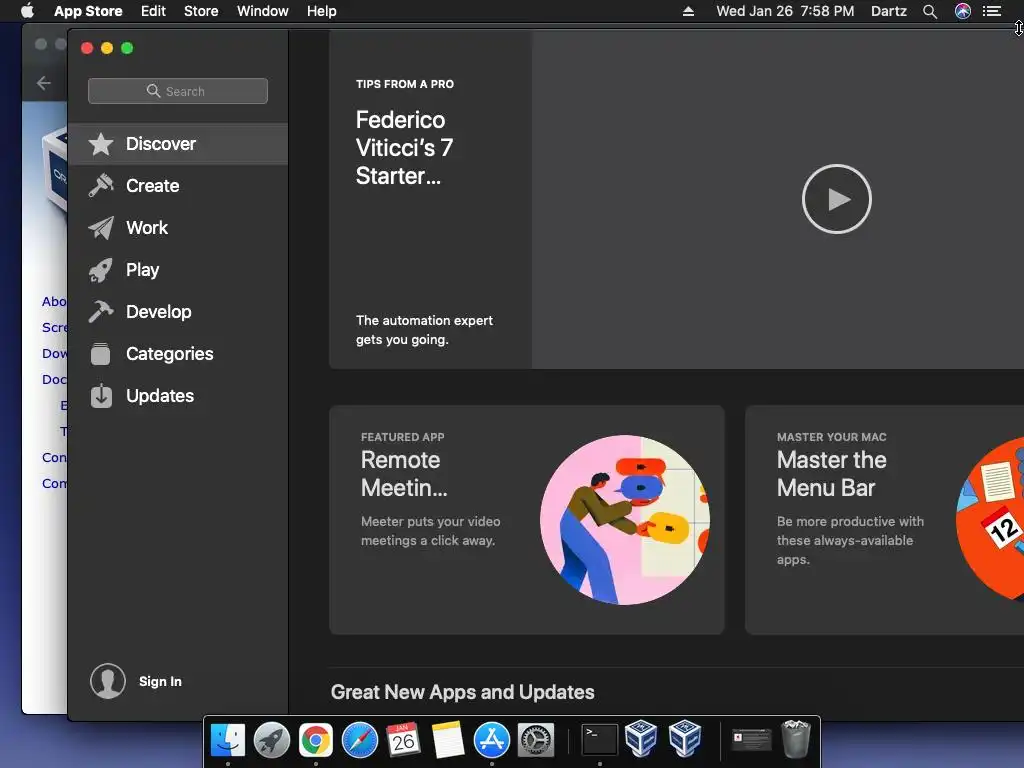The height and width of the screenshot is (768, 1024).
Task: Select Updates in the sidebar
Action: (x=178, y=396)
